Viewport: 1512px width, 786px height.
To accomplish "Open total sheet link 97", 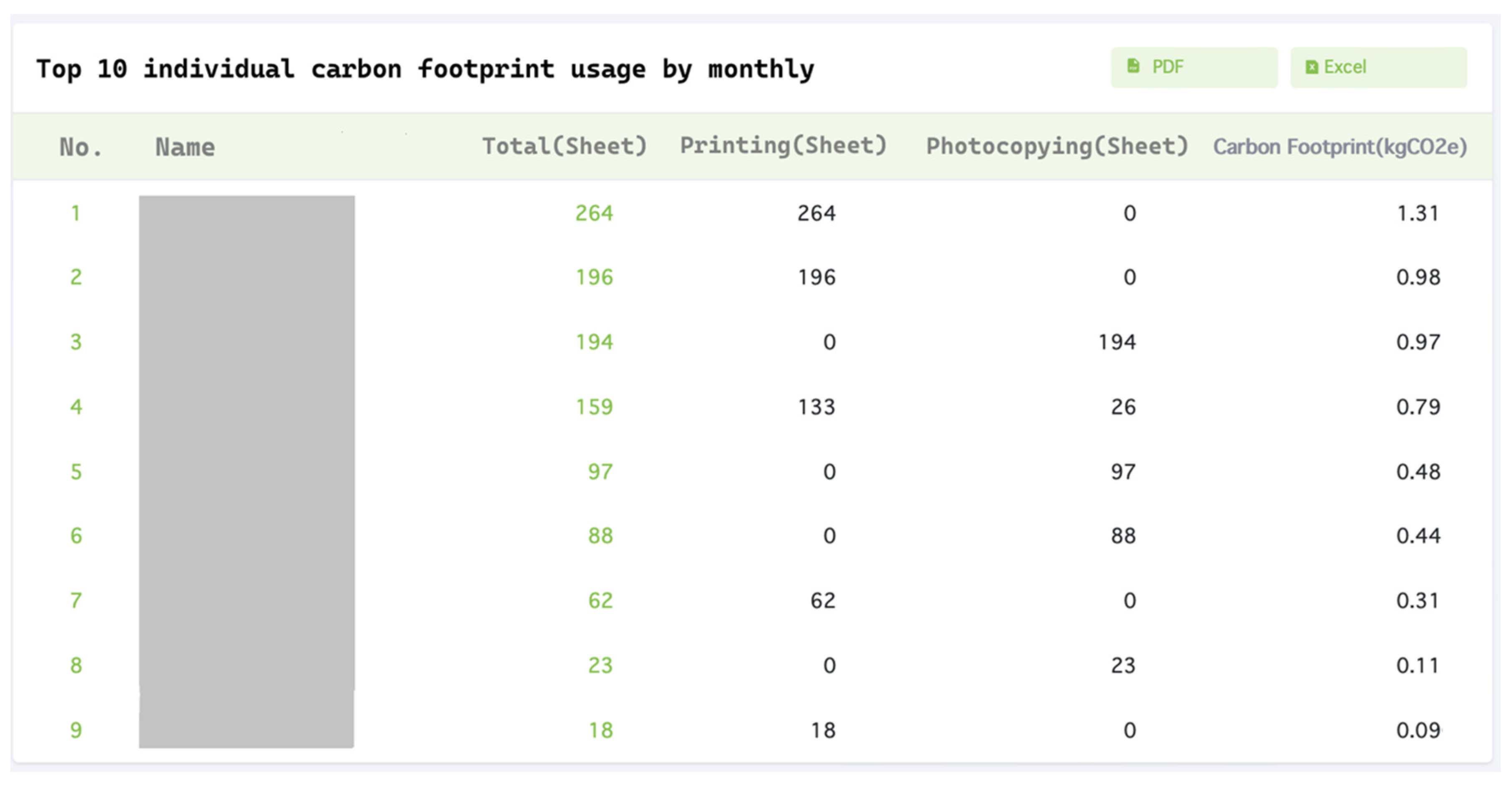I will (600, 472).
